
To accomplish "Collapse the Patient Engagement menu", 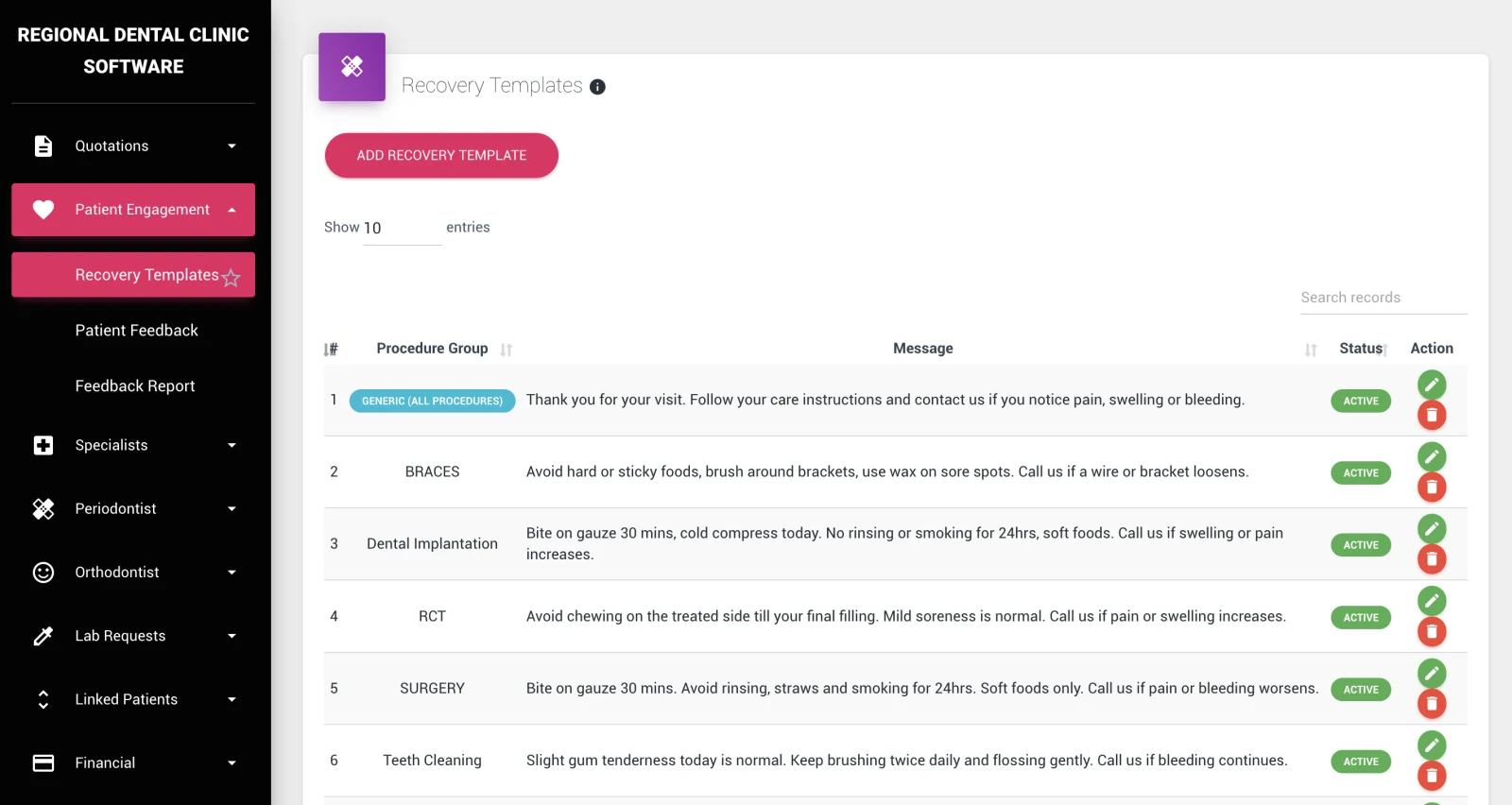I will click(133, 210).
